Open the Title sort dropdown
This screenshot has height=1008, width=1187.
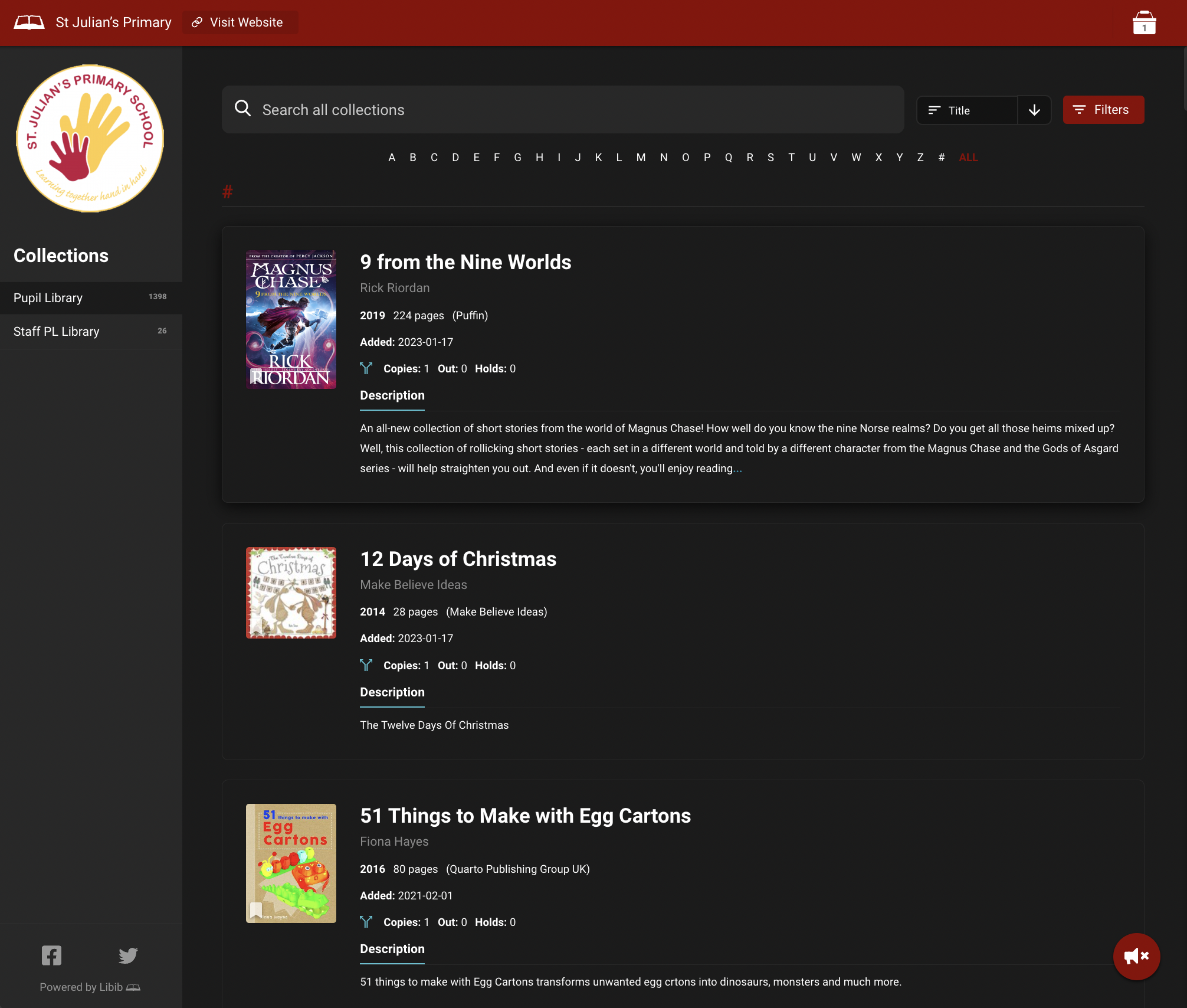(968, 110)
